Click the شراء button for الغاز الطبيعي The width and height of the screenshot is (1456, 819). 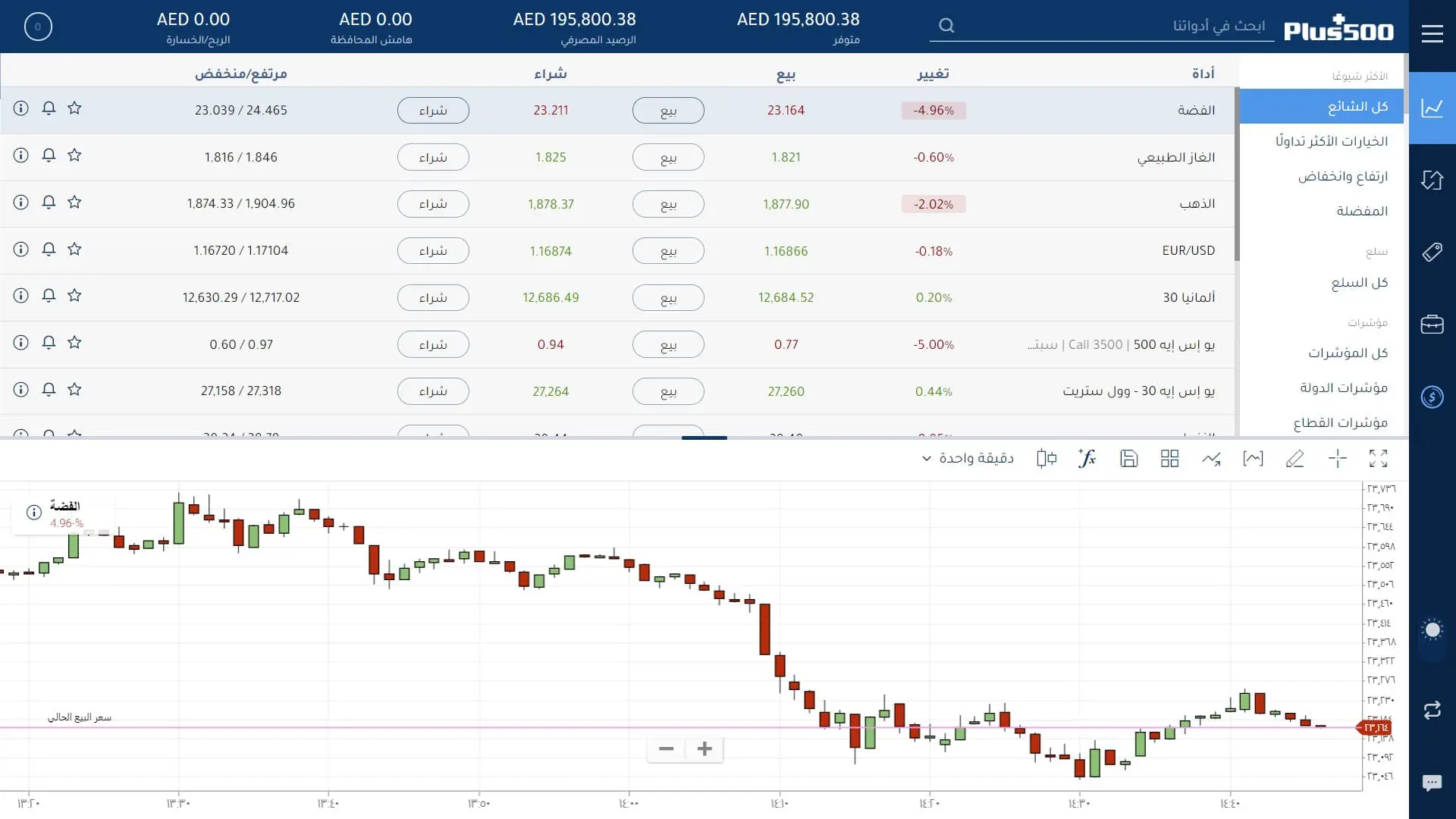433,157
